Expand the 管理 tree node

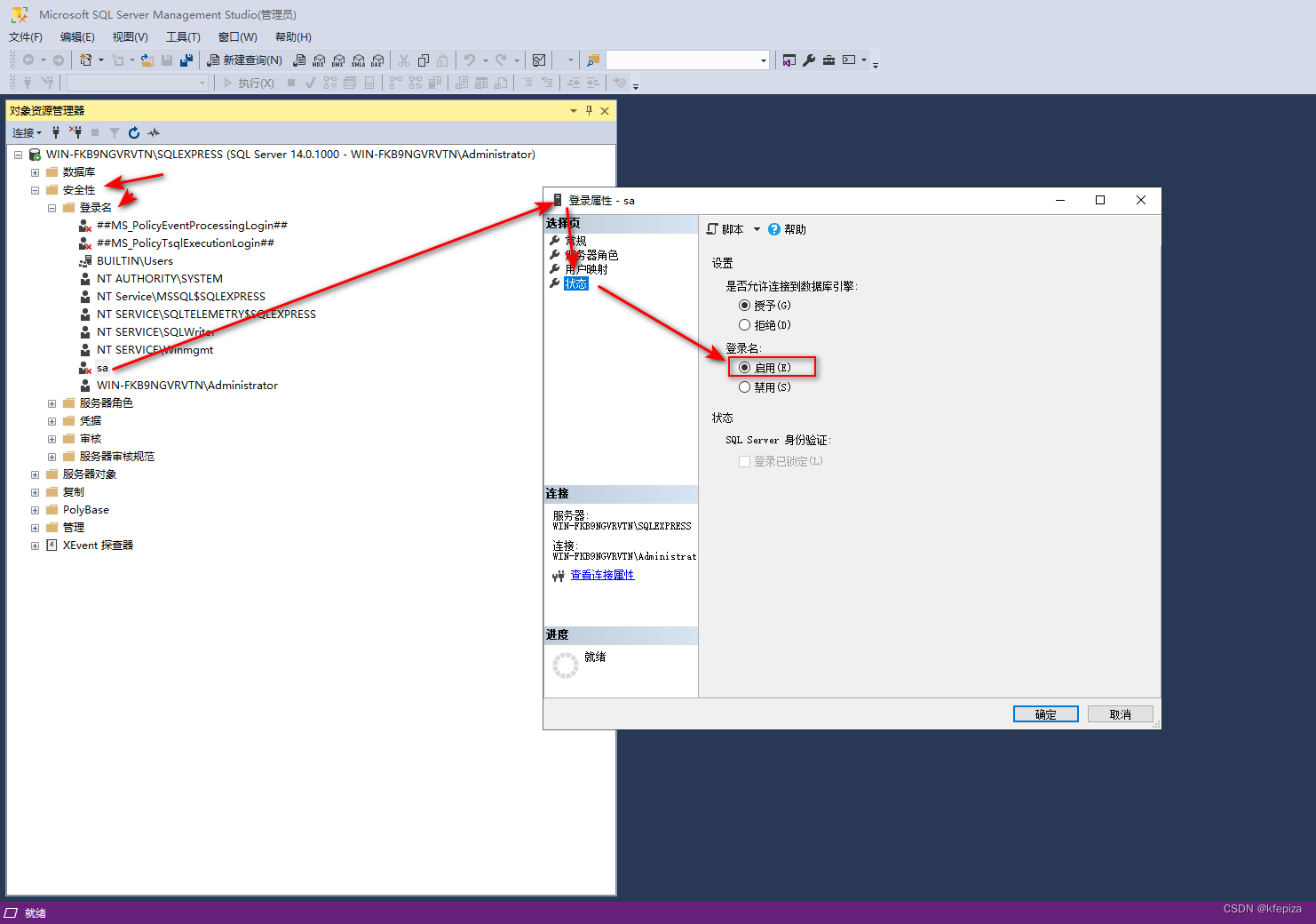pos(35,528)
